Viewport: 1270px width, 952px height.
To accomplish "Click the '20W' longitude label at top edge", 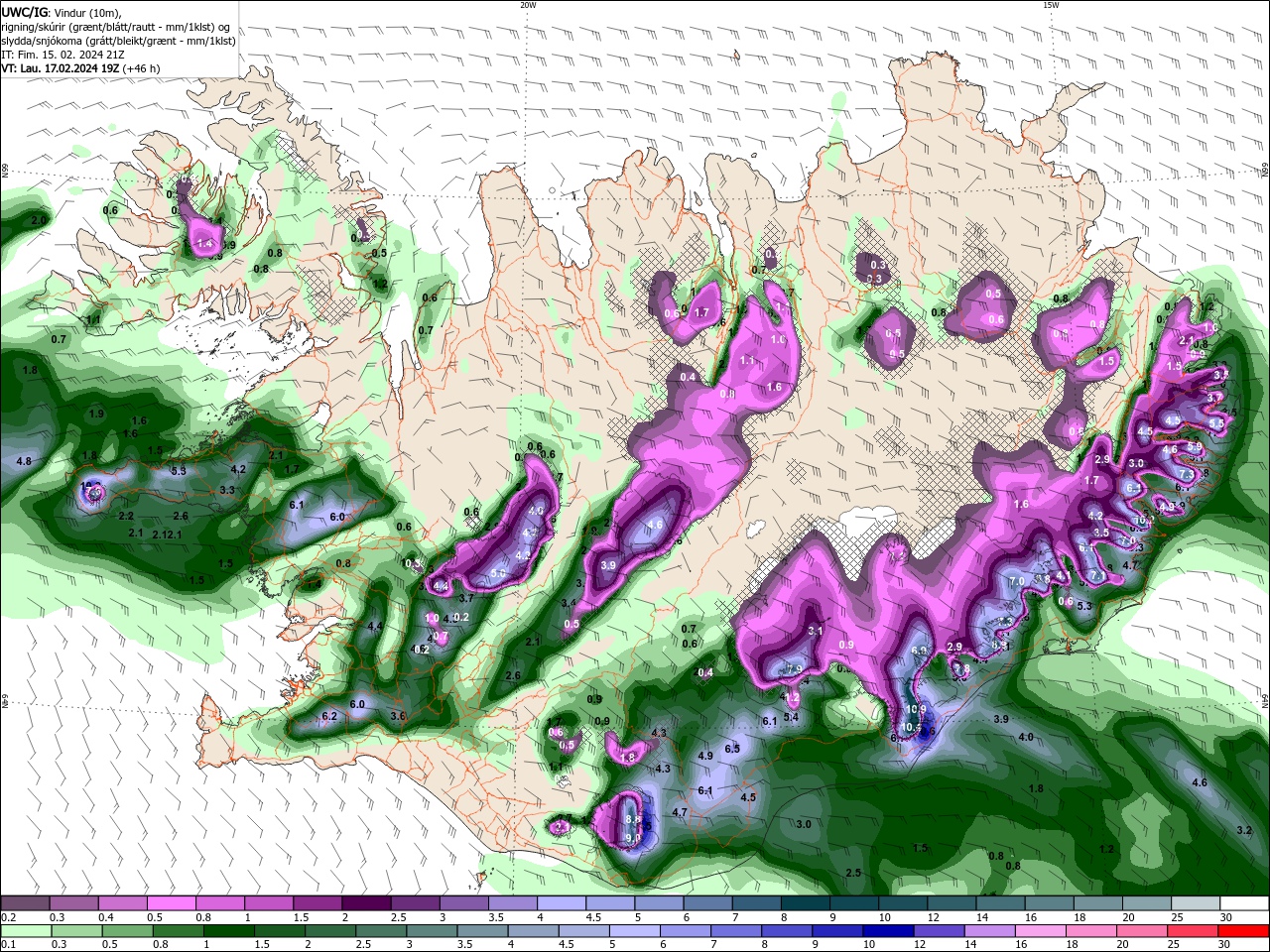I will [528, 5].
